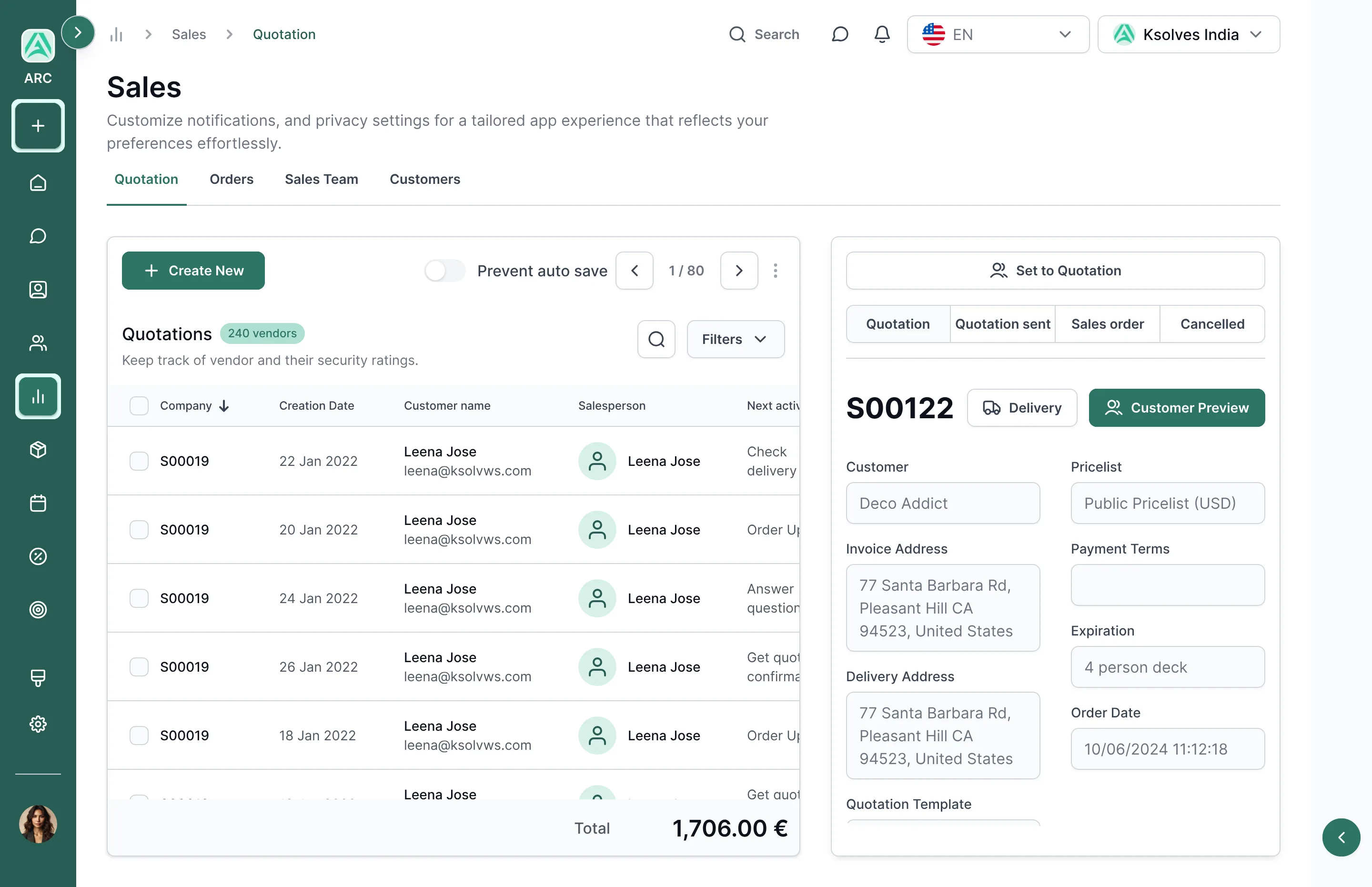Viewport: 1372px width, 887px height.
Task: Sort by the Company column
Action: (195, 405)
